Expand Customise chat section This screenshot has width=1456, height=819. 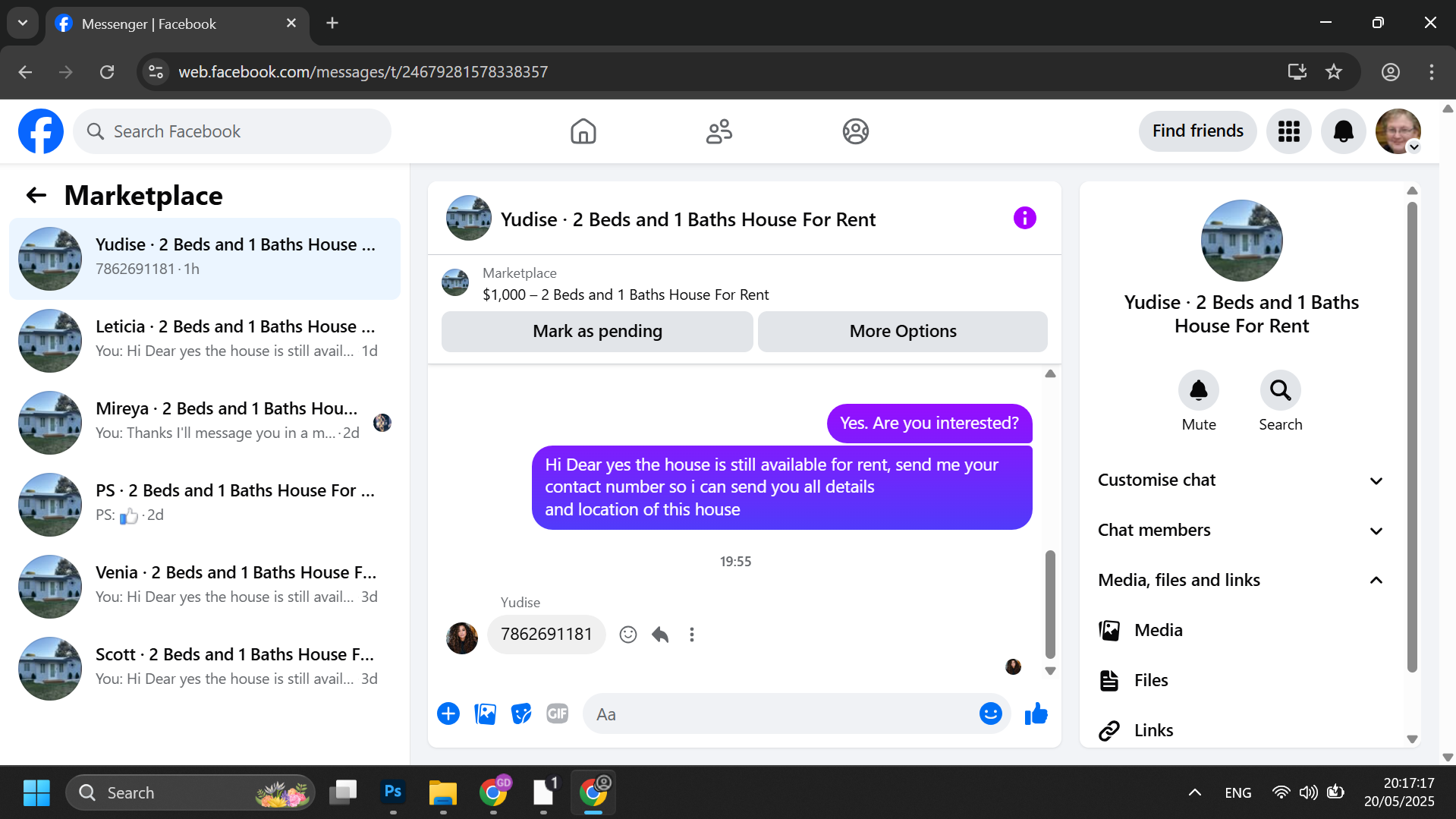click(x=1241, y=480)
